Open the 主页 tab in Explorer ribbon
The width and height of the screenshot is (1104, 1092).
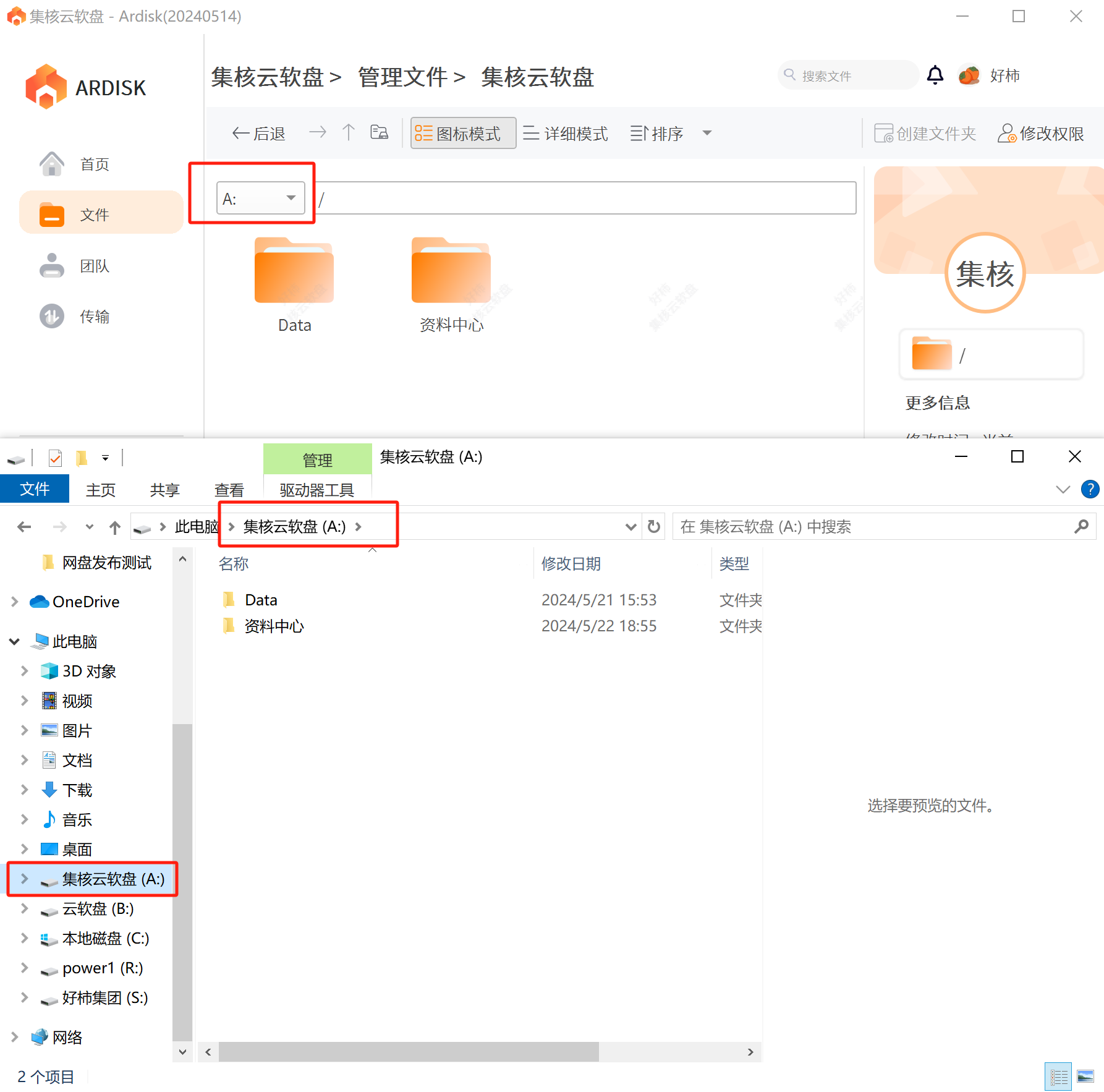(101, 490)
